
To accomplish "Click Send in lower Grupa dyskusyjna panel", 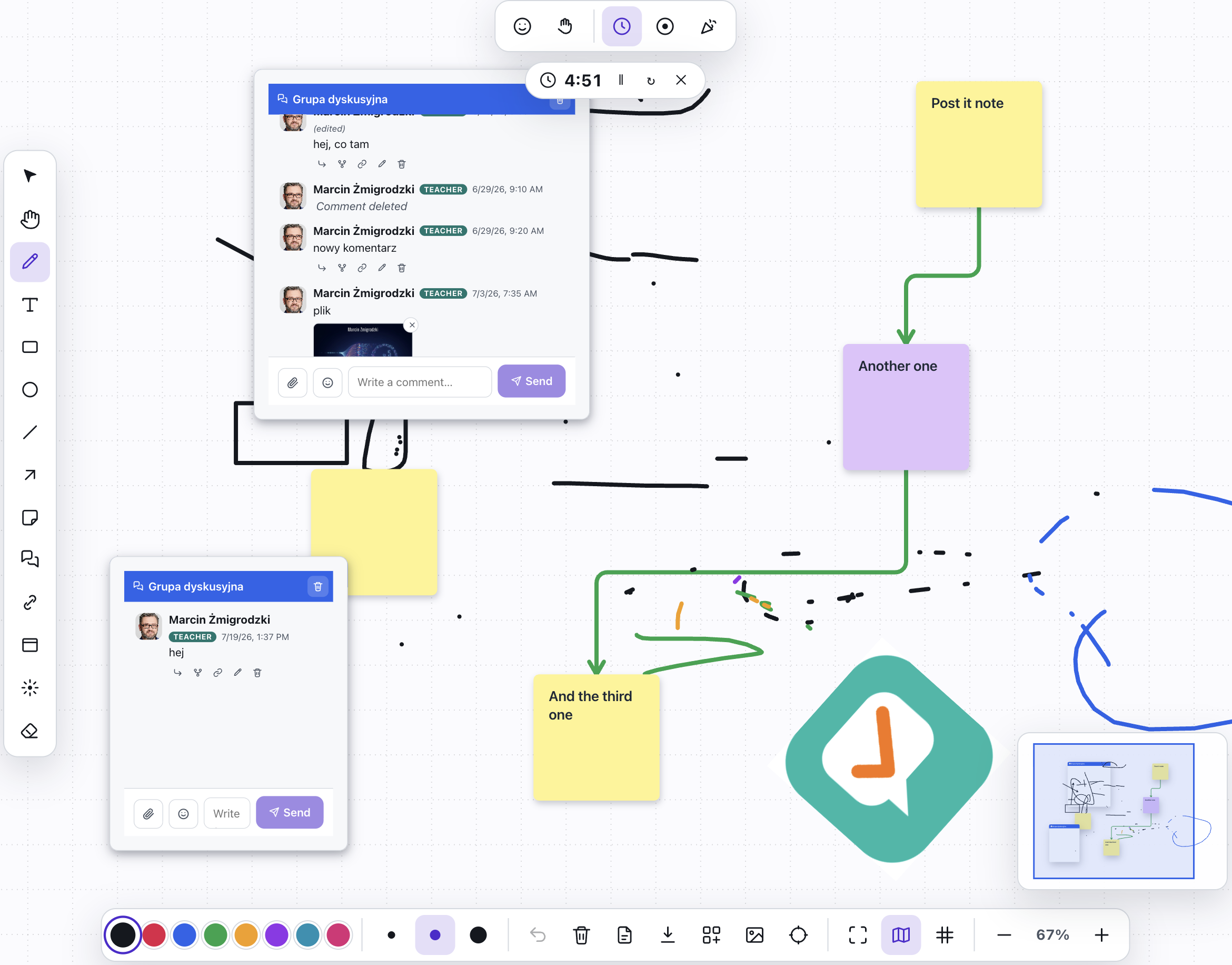I will tap(290, 812).
